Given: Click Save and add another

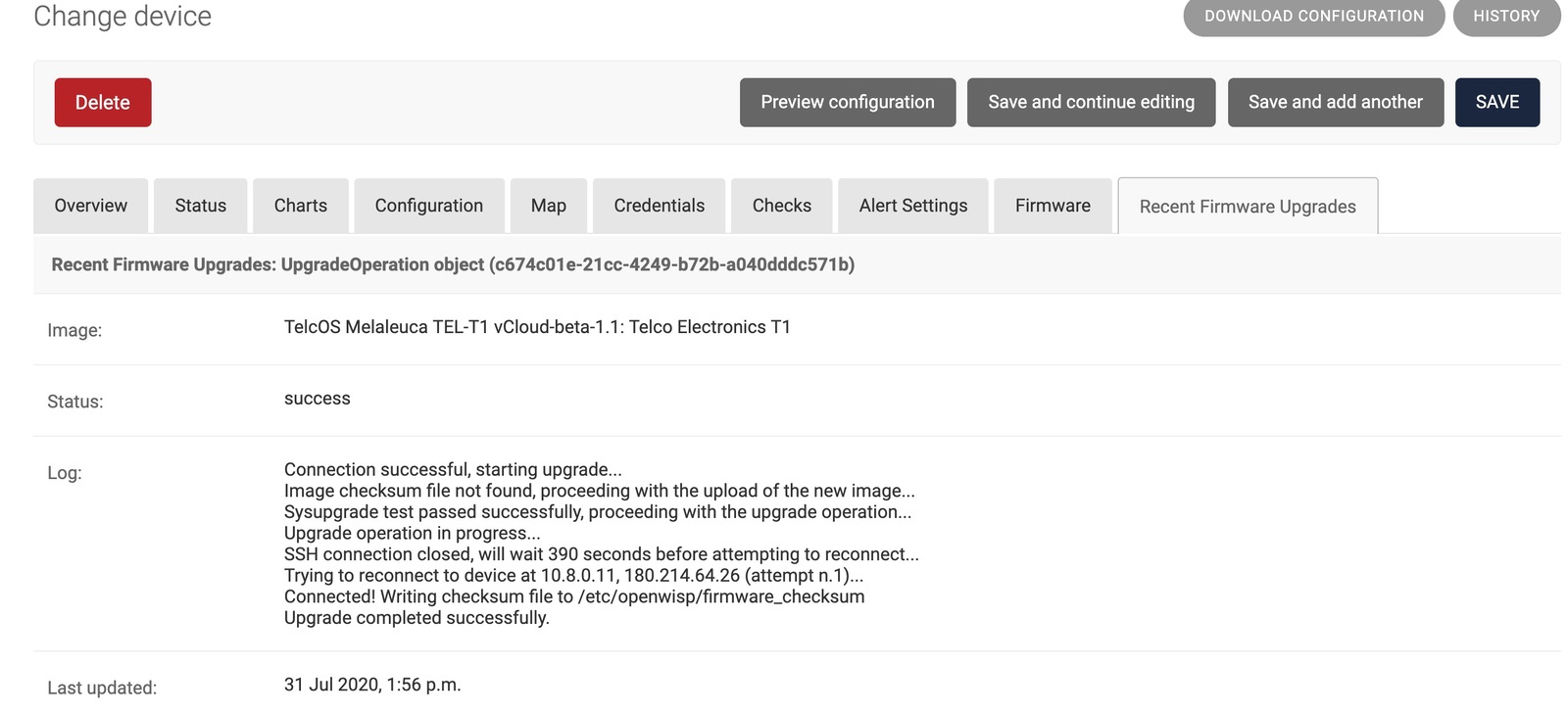Looking at the screenshot, I should tap(1335, 102).
